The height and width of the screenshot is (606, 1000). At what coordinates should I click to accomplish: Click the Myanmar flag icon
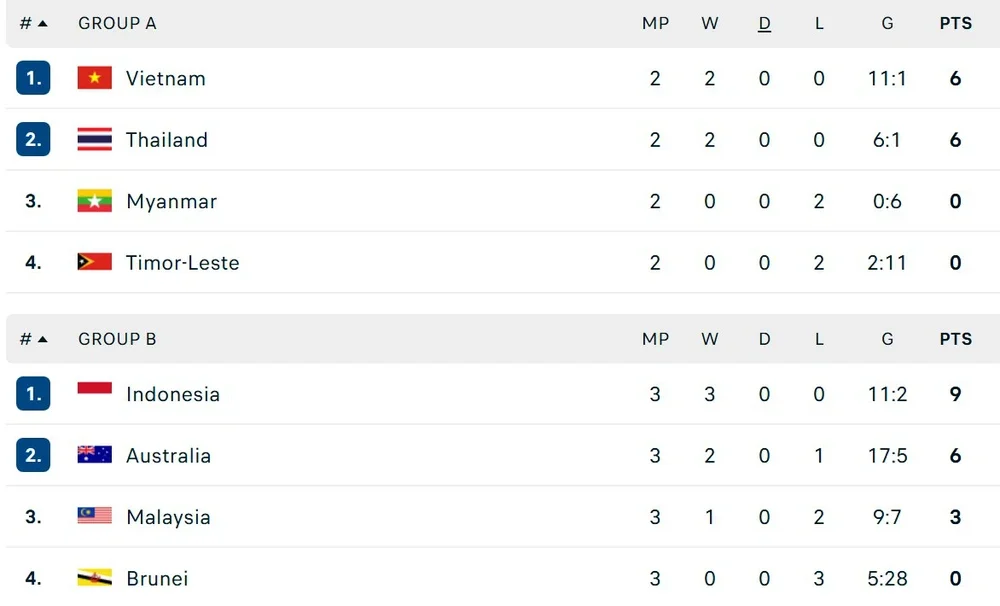point(94,201)
